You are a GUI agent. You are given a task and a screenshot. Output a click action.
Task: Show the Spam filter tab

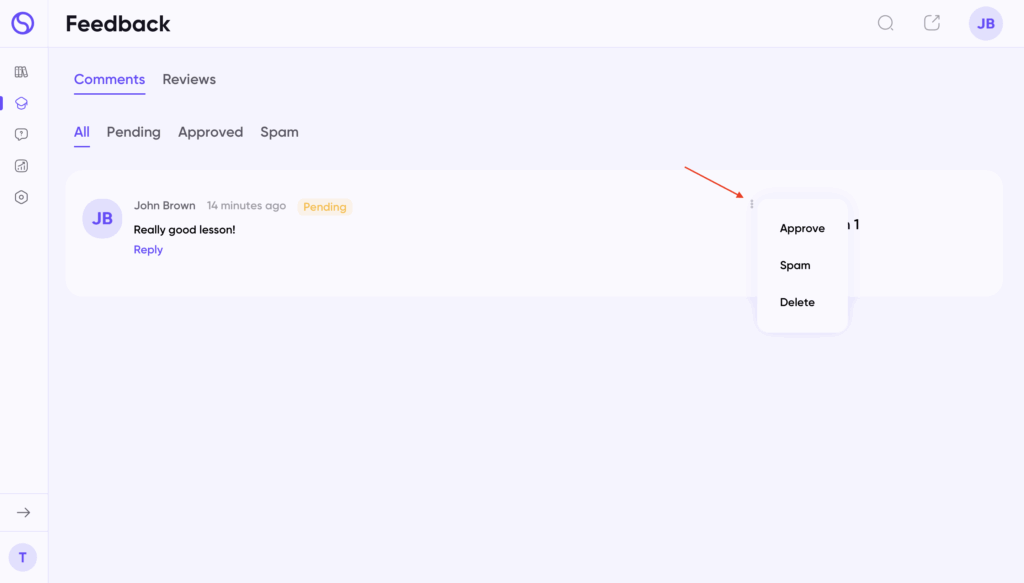coord(279,132)
